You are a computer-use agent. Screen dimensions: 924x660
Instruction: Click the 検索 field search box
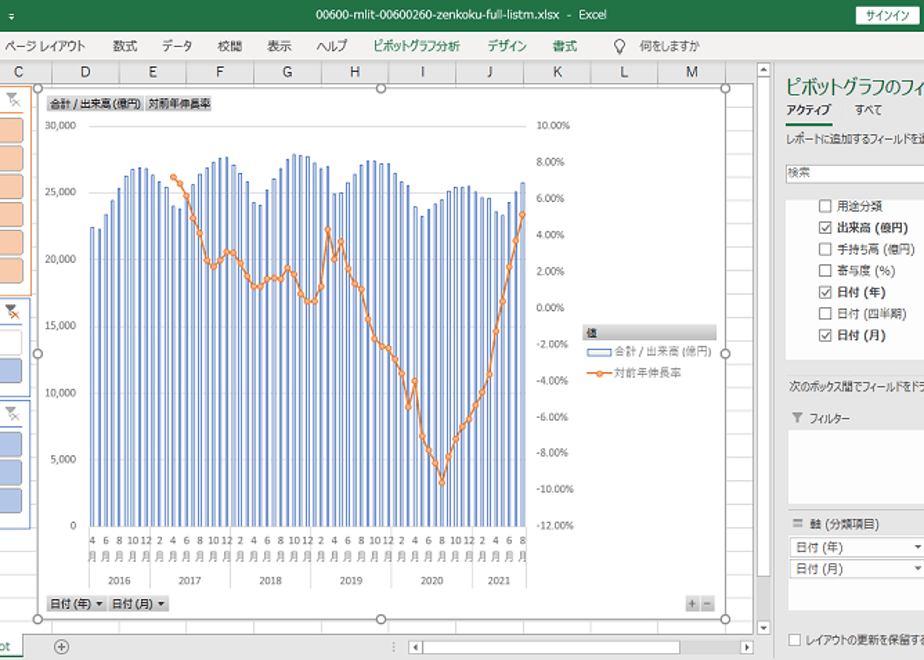pyautogui.click(x=854, y=173)
